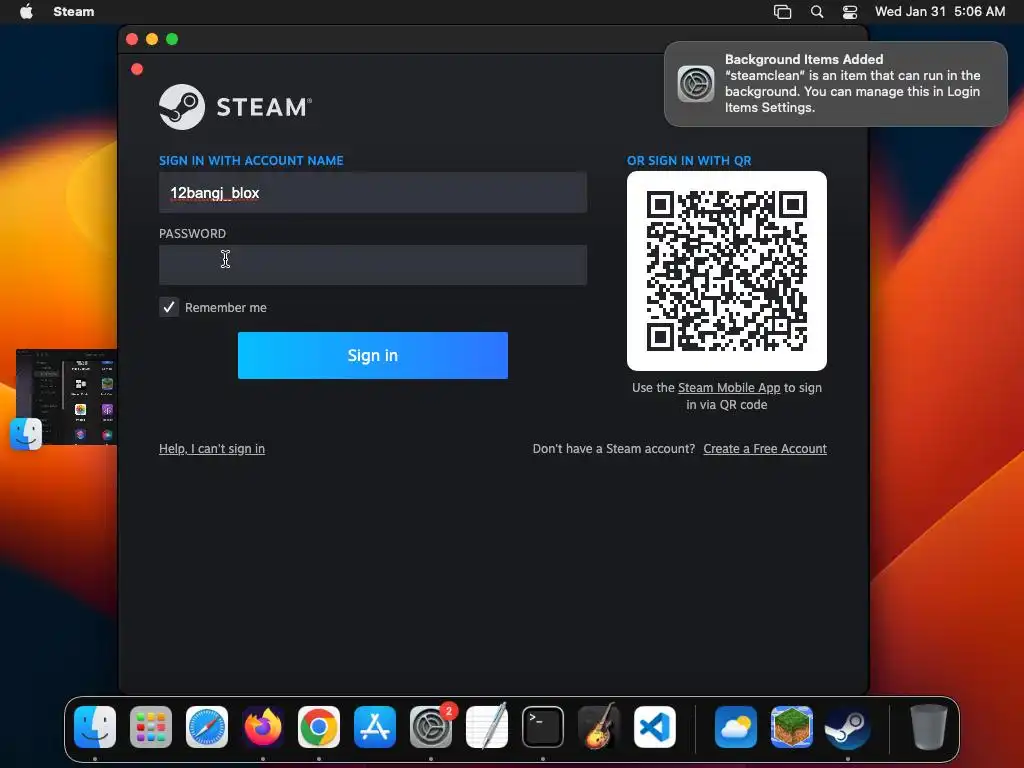
Task: Close the Steam window with the red title bar button
Action: point(132,39)
